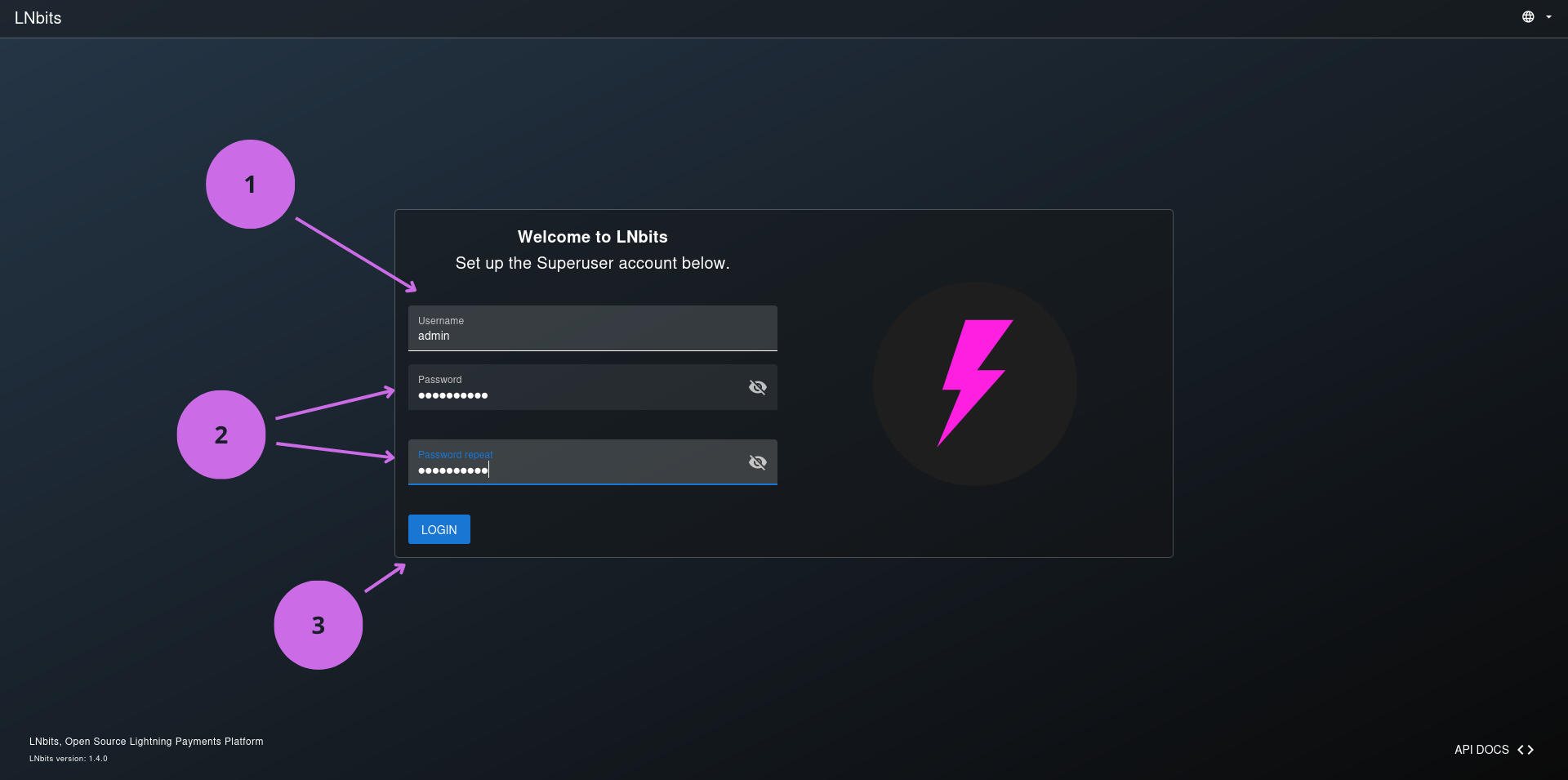Screen dimensions: 1568x780
Task: Open the language selector using the globe symbol
Action: [x=1528, y=16]
